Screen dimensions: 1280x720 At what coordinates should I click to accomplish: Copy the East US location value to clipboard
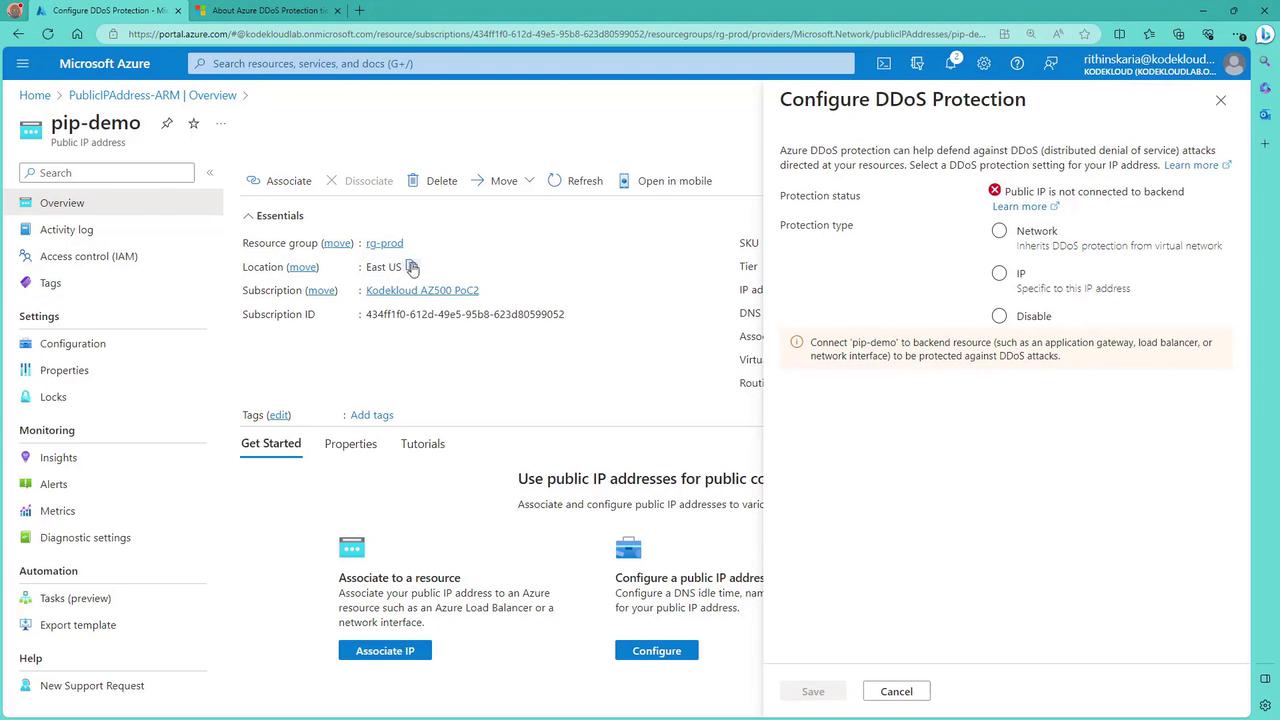coord(412,267)
